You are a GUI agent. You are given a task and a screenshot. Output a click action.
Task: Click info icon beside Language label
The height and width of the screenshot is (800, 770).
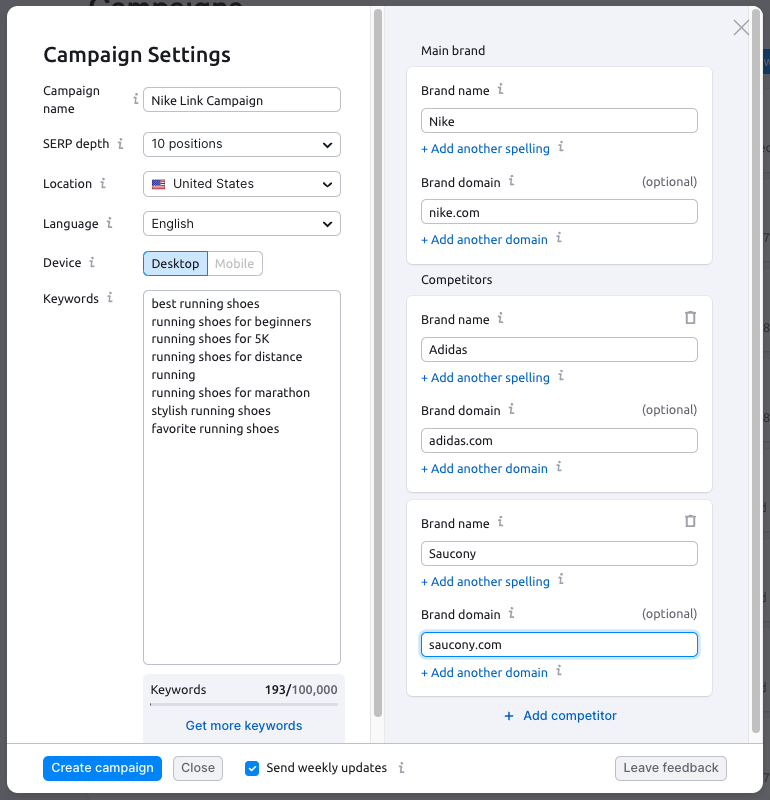coord(110,223)
